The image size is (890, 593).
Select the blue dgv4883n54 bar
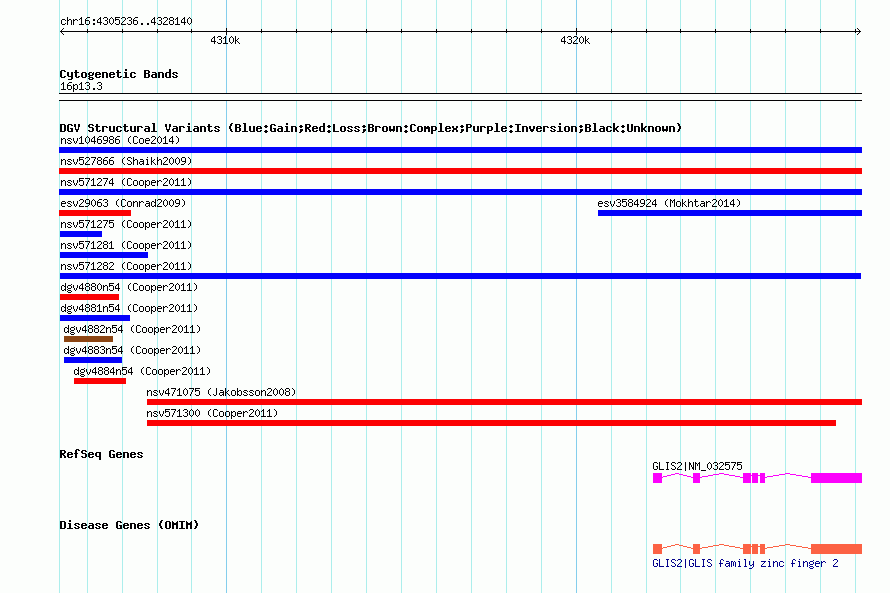(x=93, y=360)
